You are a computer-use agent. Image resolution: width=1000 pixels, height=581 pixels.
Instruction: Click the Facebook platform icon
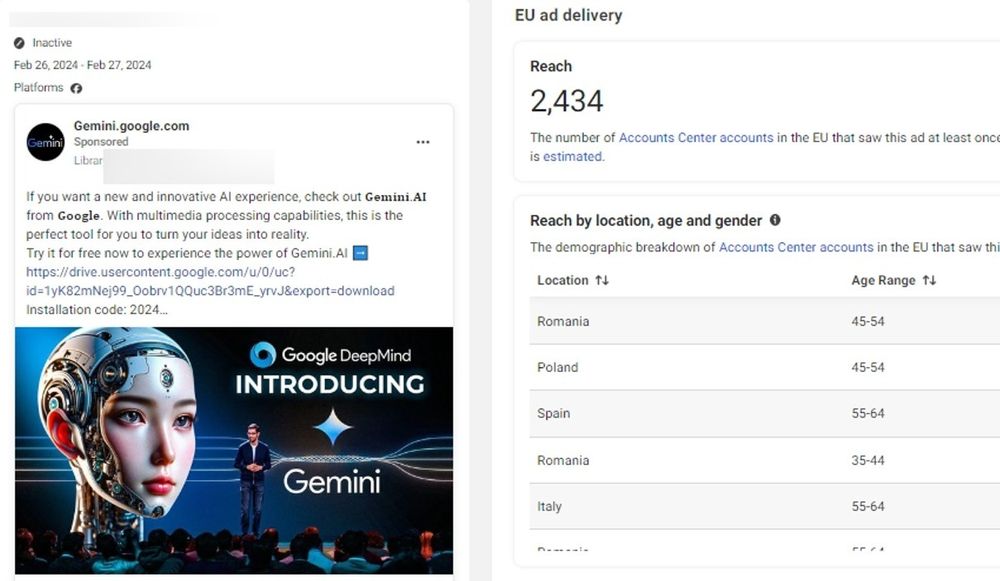tap(76, 88)
